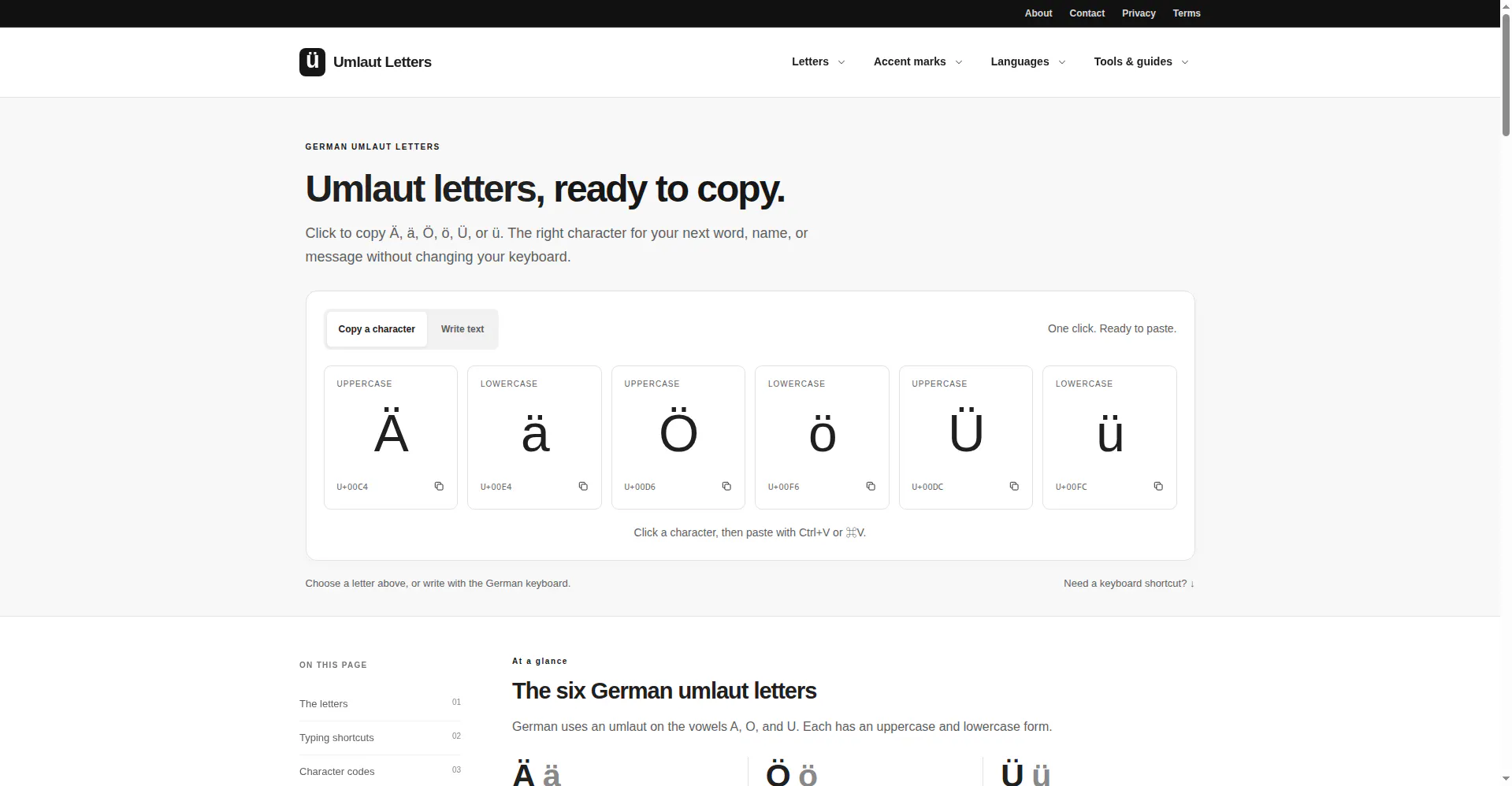
Task: Click the large uppercase Ü glyph
Action: 966,432
